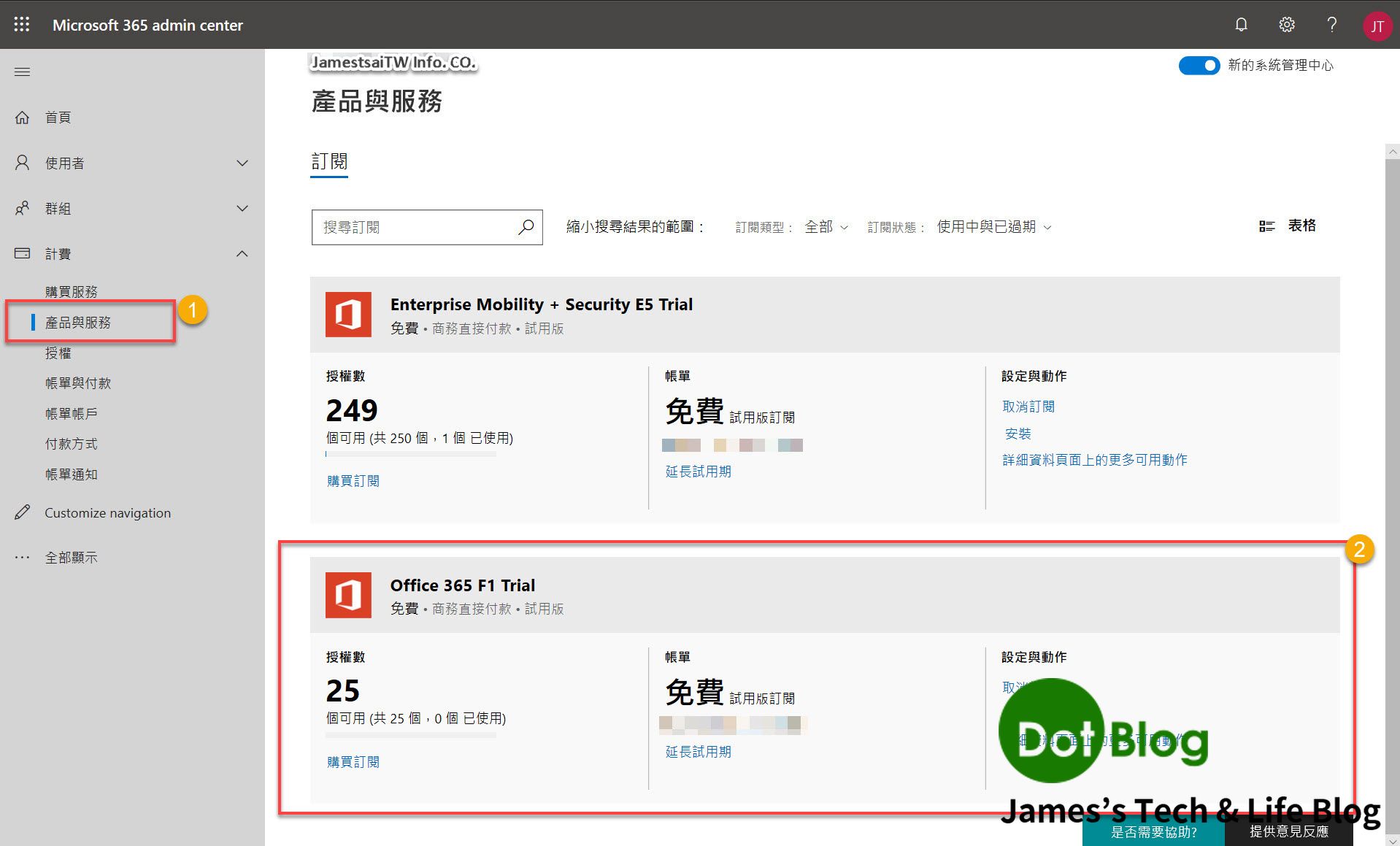
Task: Click the Customize navigation pencil icon
Action: pos(23,512)
